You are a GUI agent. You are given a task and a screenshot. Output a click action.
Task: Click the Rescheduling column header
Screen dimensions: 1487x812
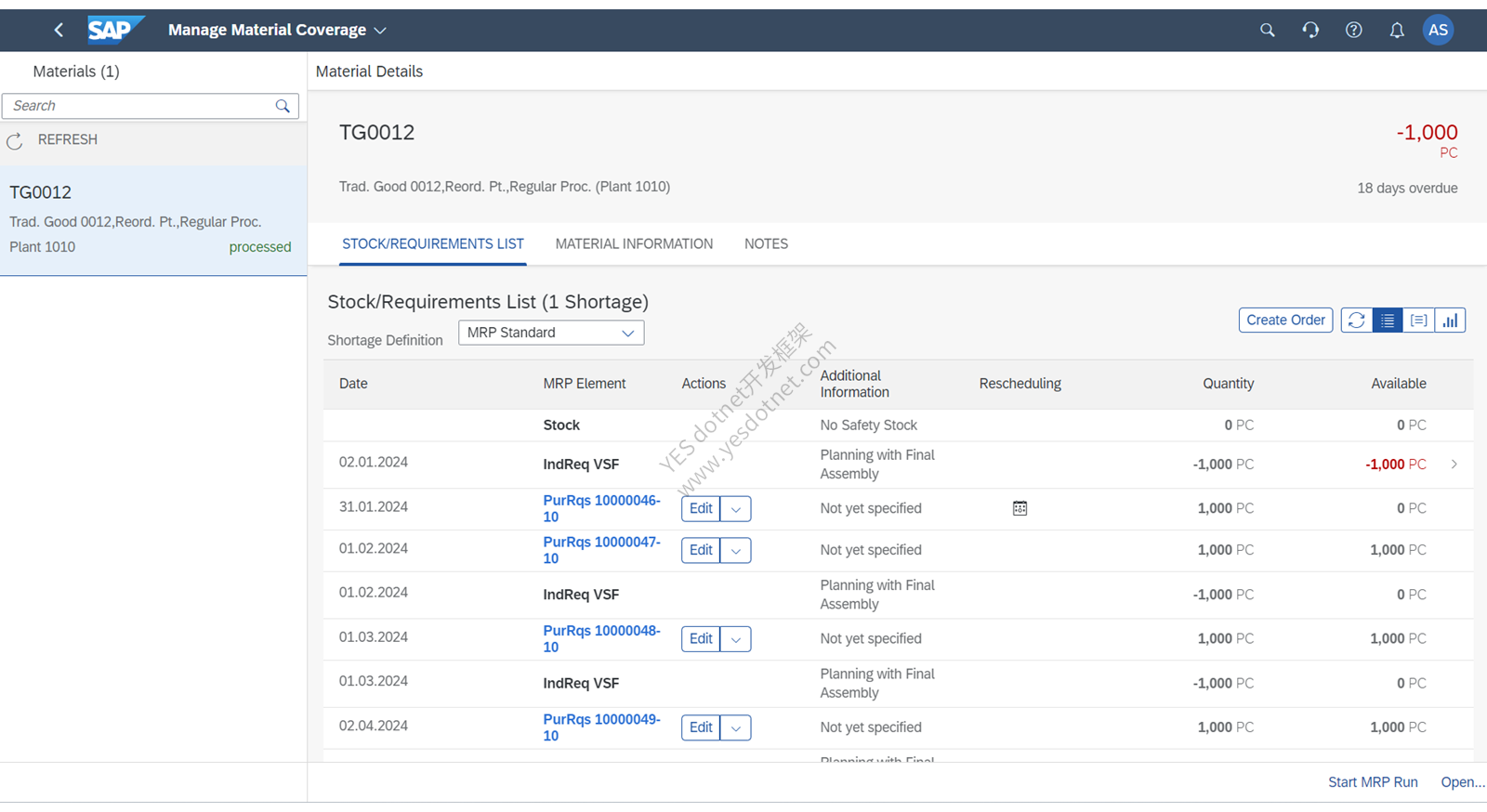tap(1020, 384)
